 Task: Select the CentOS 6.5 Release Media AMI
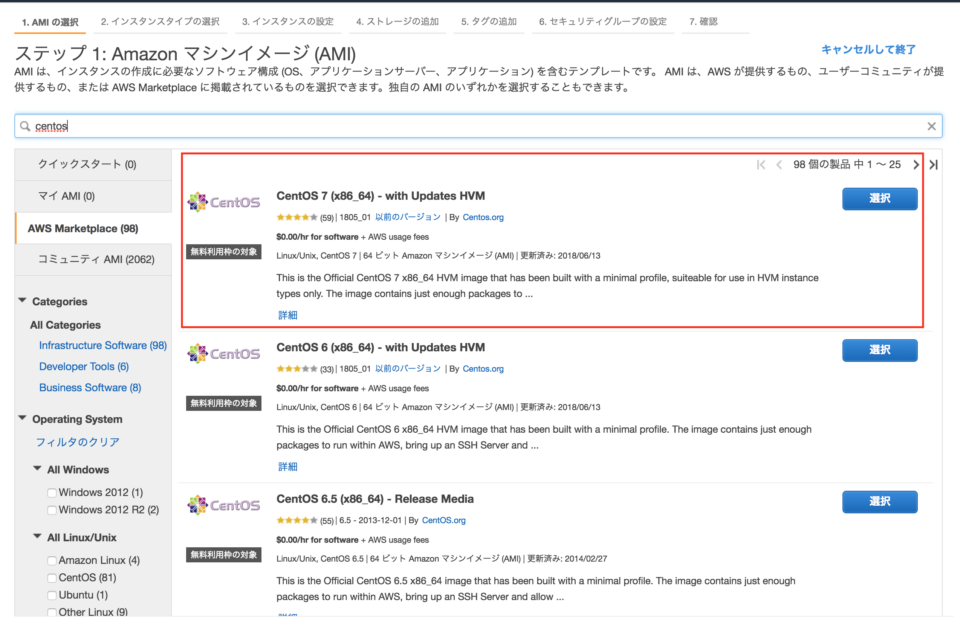(x=880, y=502)
